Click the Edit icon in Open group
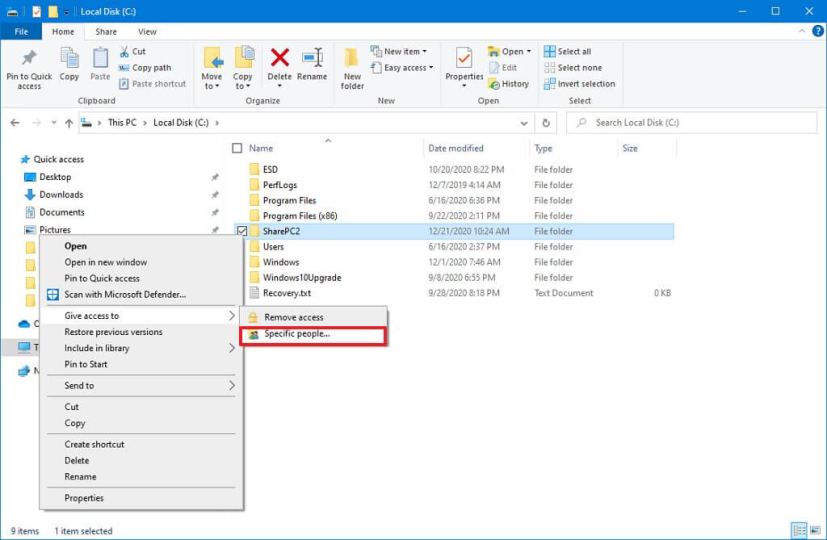Image resolution: width=827 pixels, height=540 pixels. pos(494,68)
